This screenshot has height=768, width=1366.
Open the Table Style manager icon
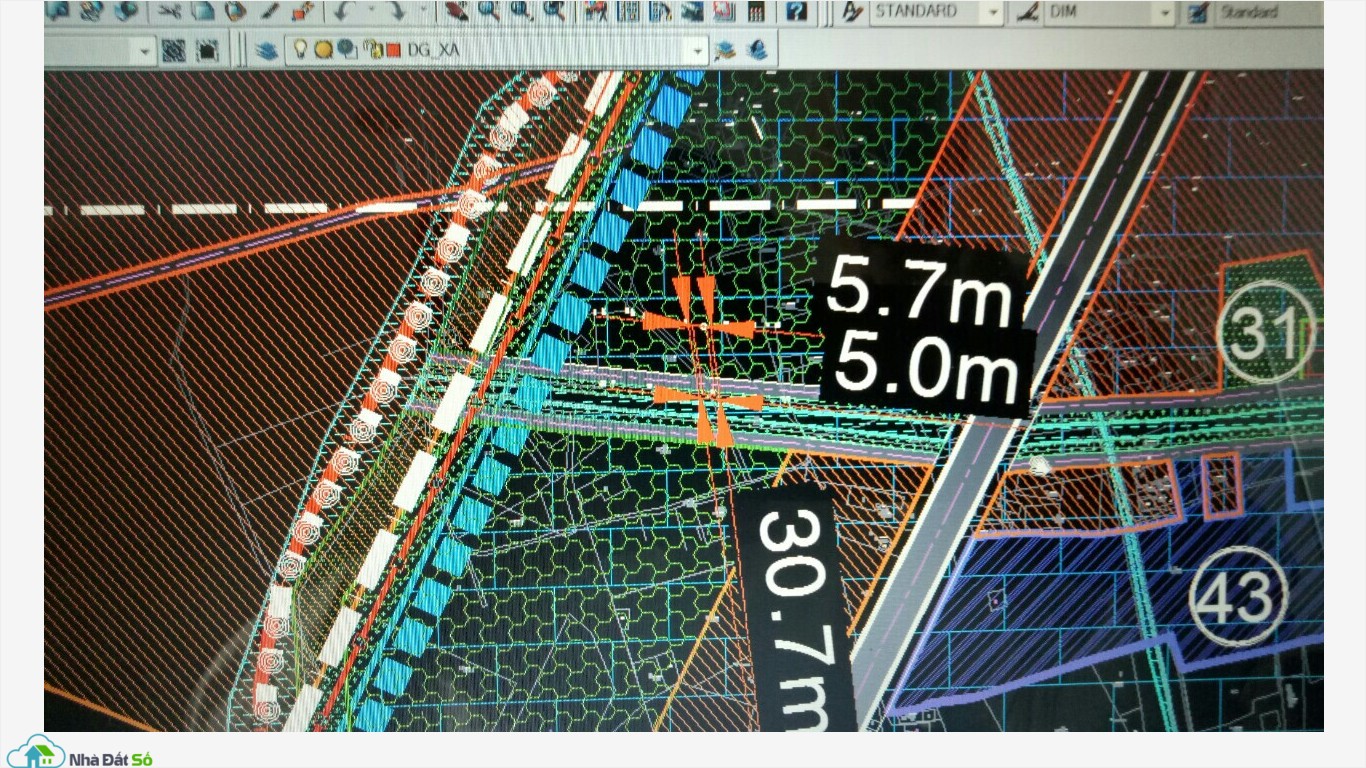tap(1197, 12)
